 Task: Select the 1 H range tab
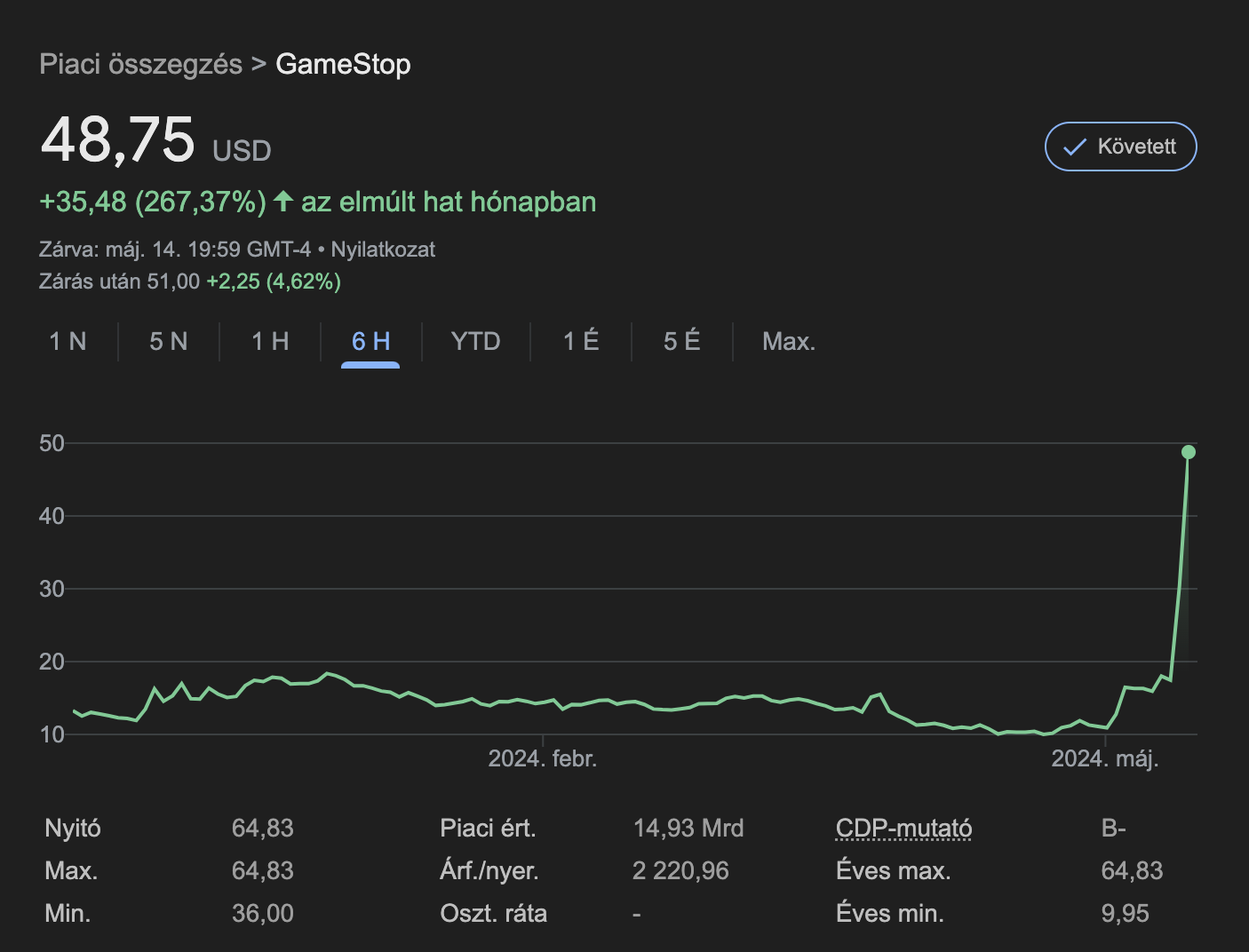coord(270,342)
